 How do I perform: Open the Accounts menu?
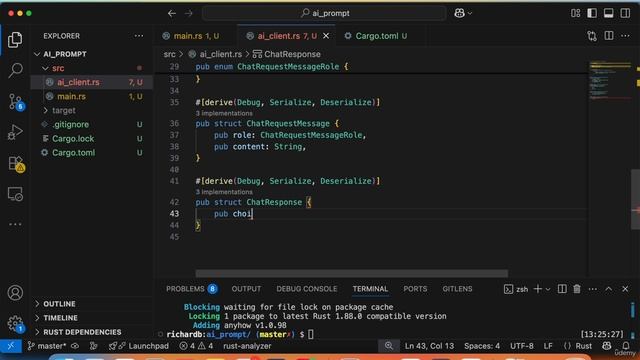tap(15, 293)
